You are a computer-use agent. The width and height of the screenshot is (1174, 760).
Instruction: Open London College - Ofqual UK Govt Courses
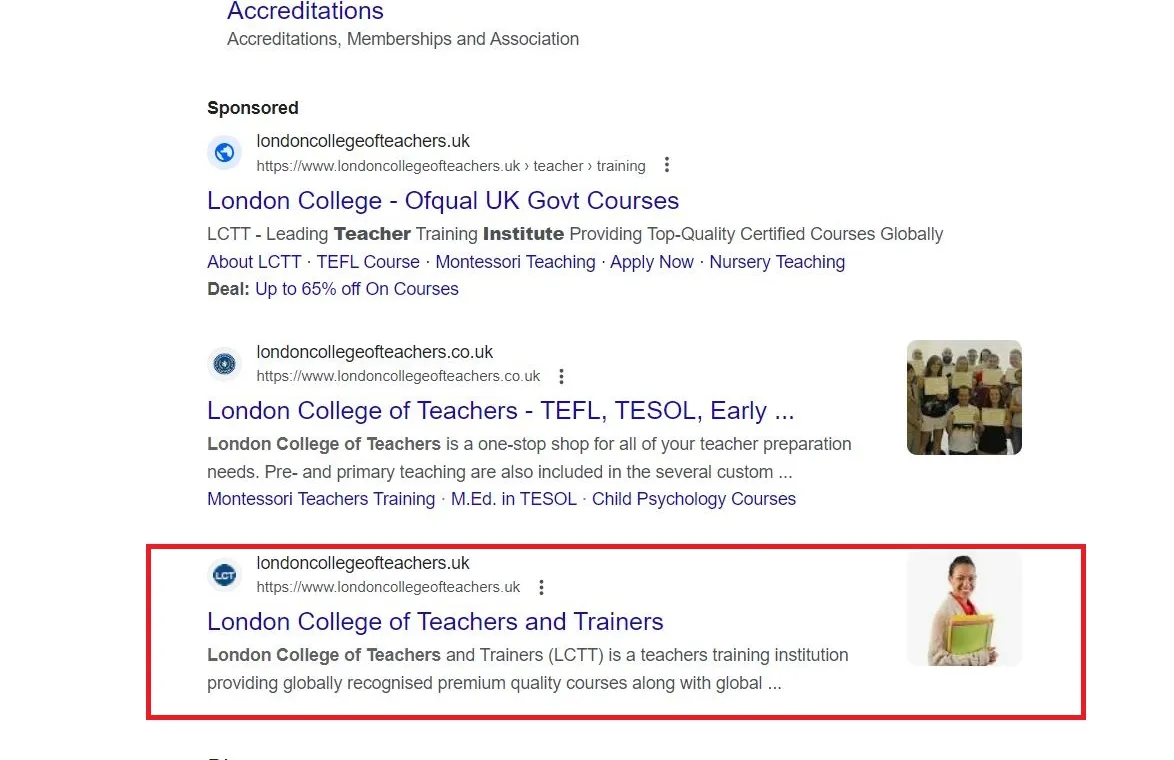coord(442,201)
